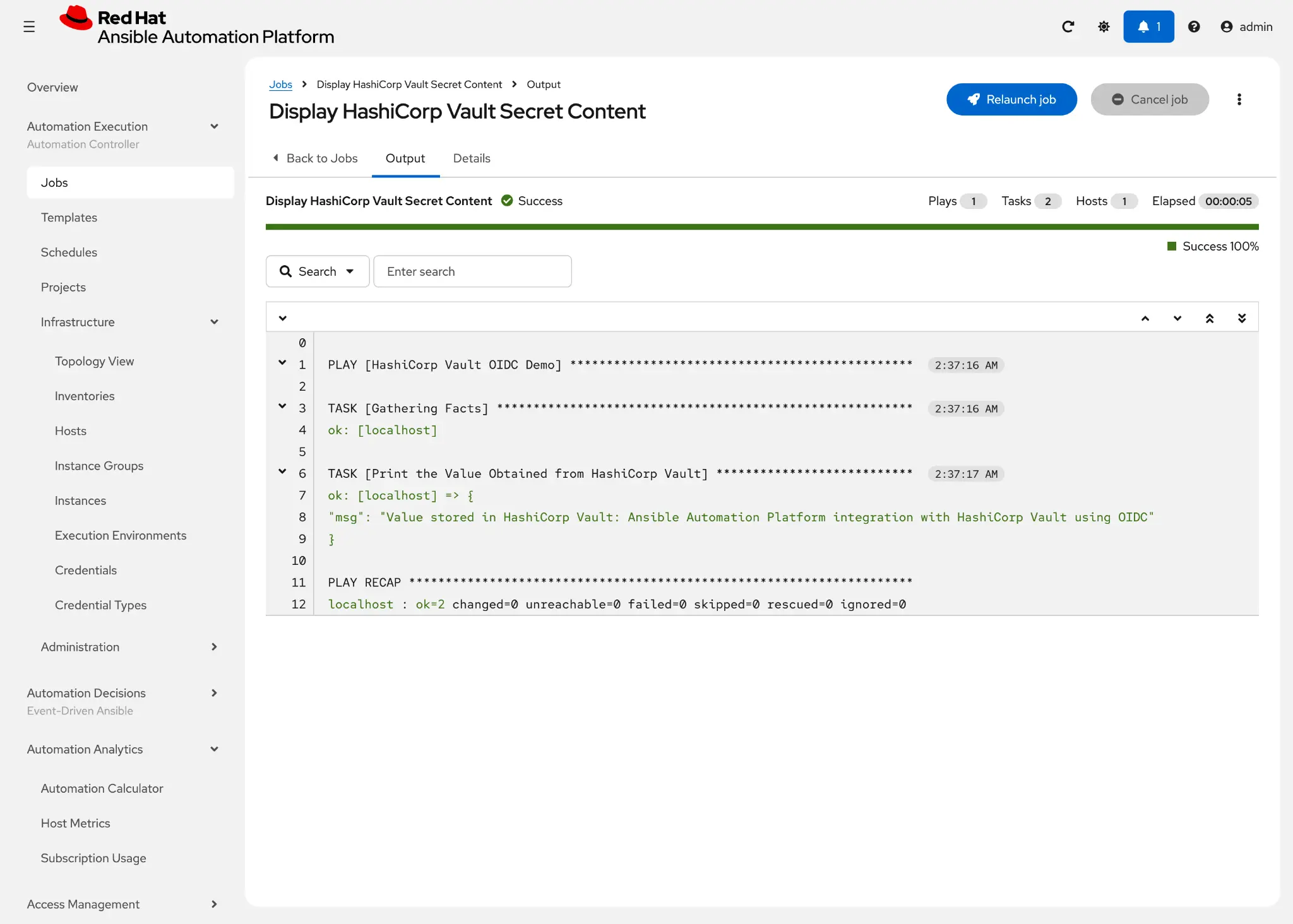
Task: Open Schedules in the sidebar
Action: [69, 252]
